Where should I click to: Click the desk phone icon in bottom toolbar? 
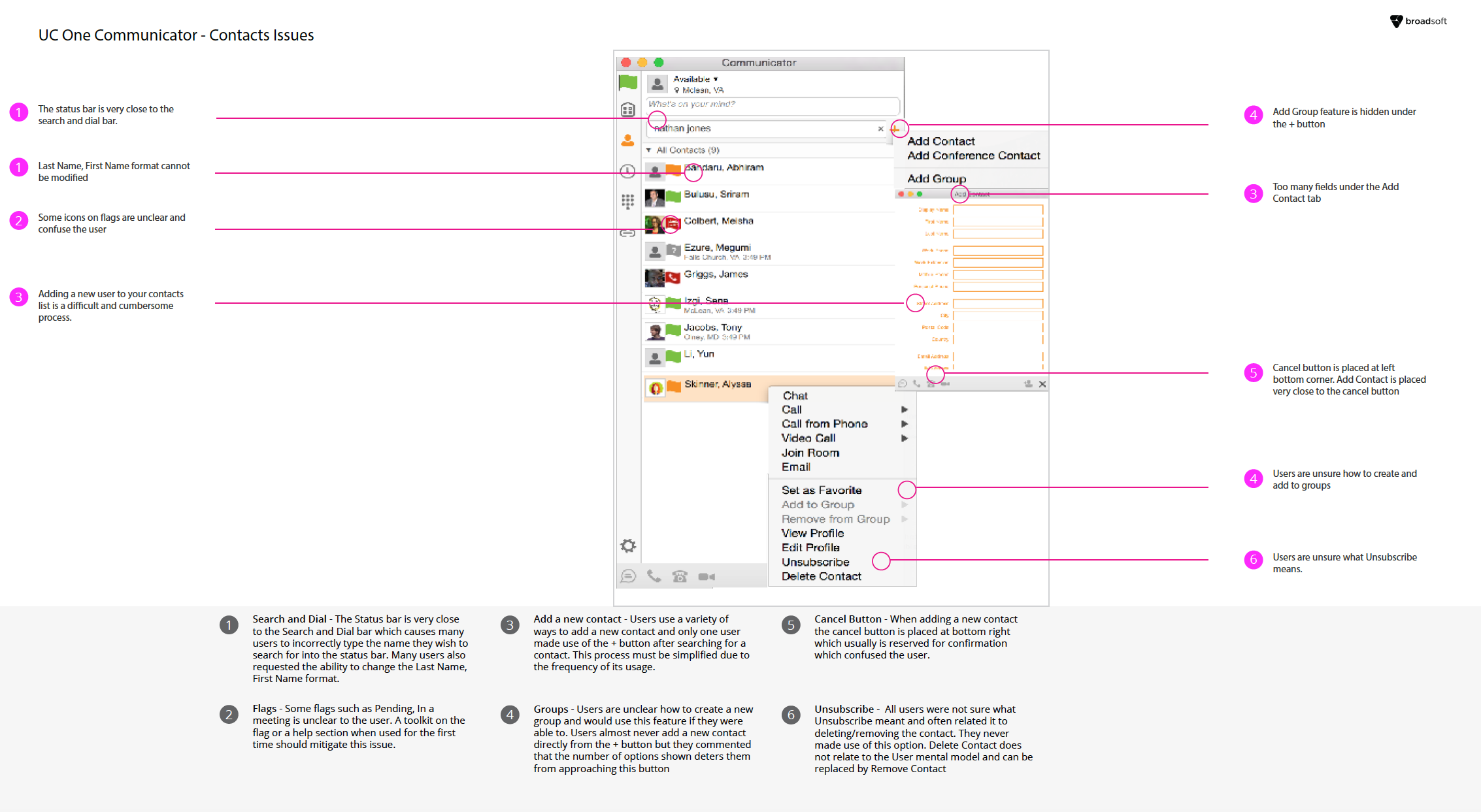click(x=680, y=576)
